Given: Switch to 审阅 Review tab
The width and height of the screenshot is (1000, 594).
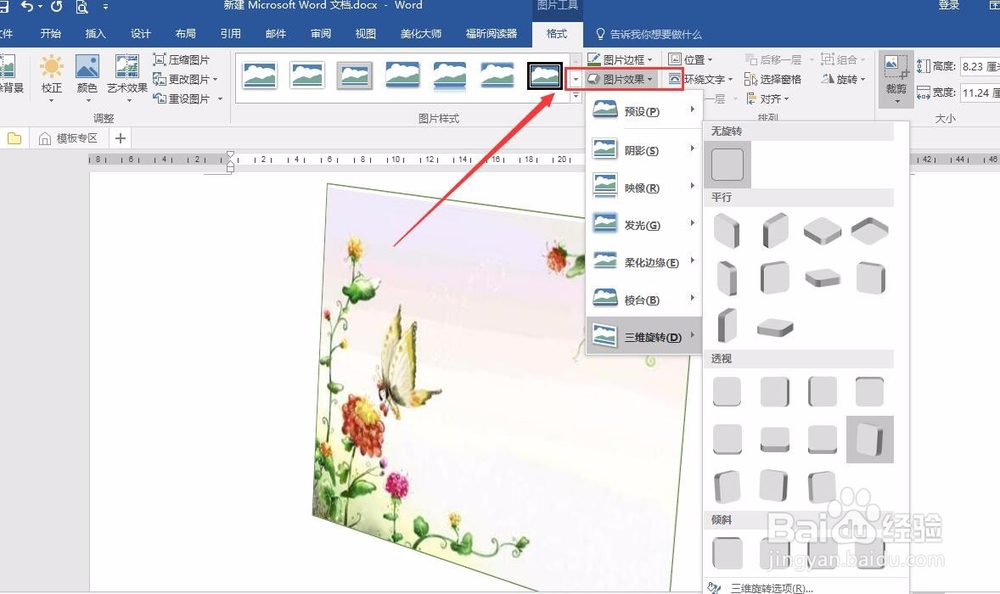Looking at the screenshot, I should (x=321, y=33).
